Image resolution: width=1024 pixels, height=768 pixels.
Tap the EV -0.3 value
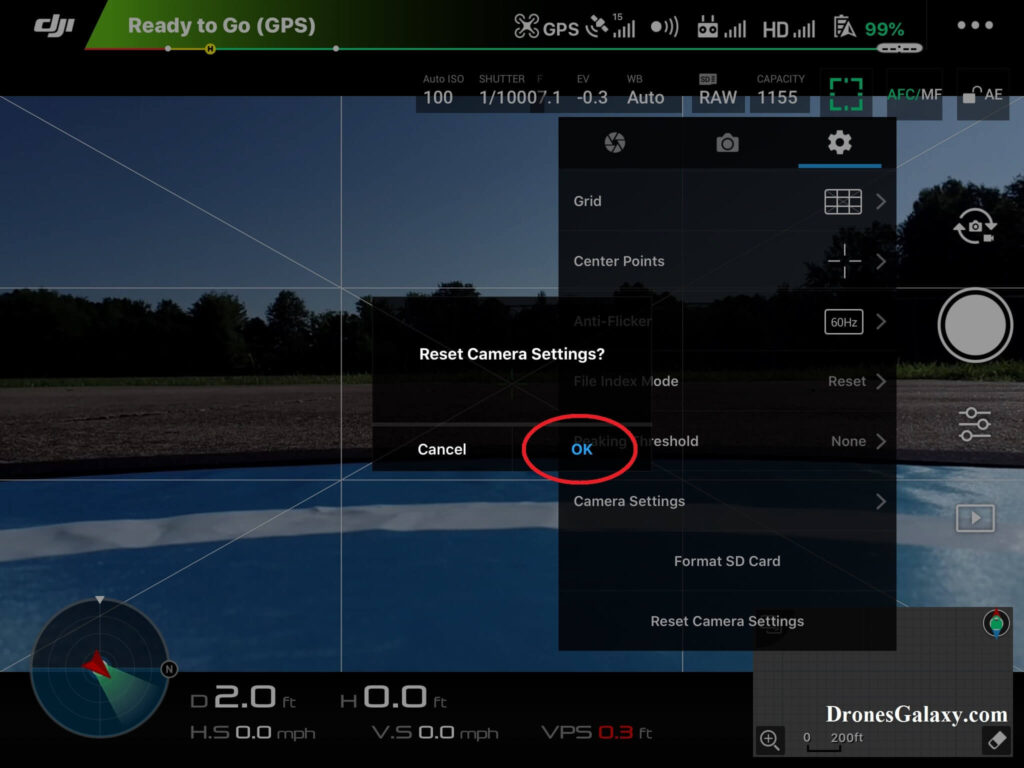[x=592, y=97]
